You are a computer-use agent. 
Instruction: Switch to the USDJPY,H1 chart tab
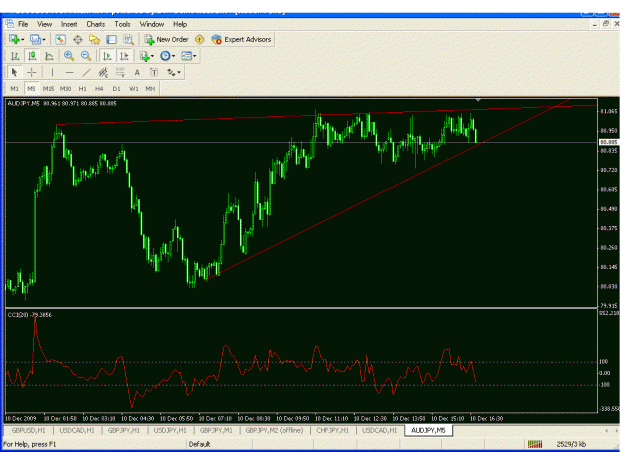[x=170, y=430]
